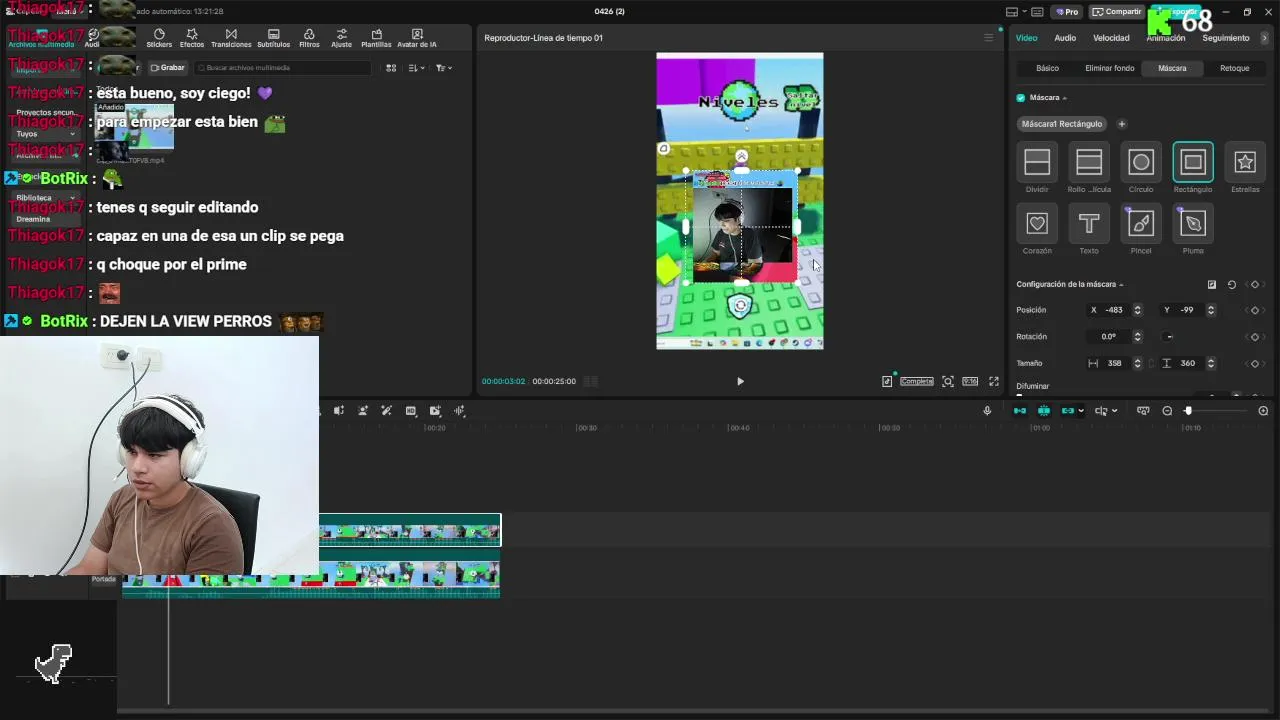The image size is (1280, 720).
Task: Open the Eliminar fondo sub-tab
Action: click(x=1110, y=68)
